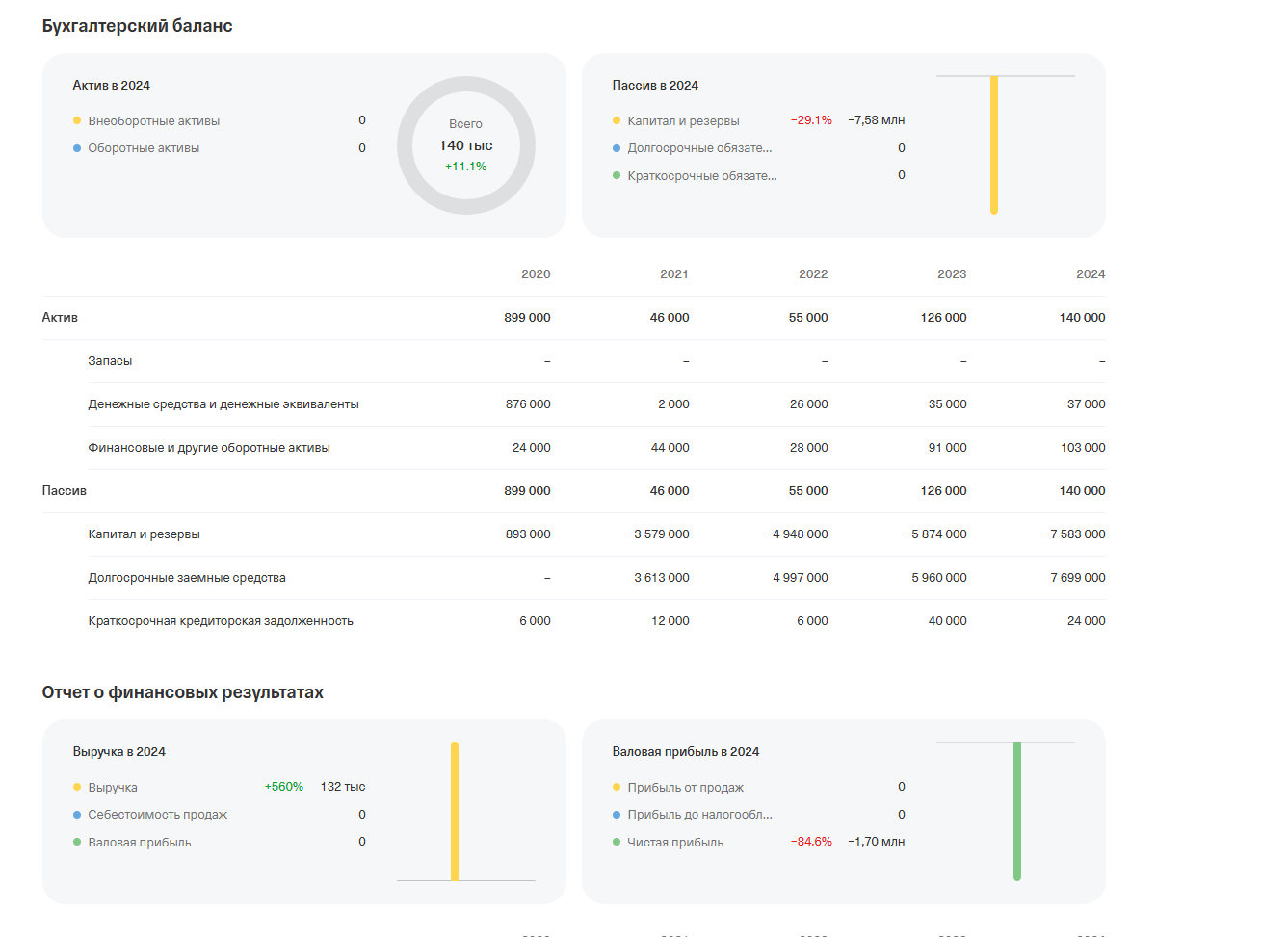The width and height of the screenshot is (1288, 937).
Task: Click the yellow bar in Пассив в 2024 chart
Action: click(x=994, y=144)
